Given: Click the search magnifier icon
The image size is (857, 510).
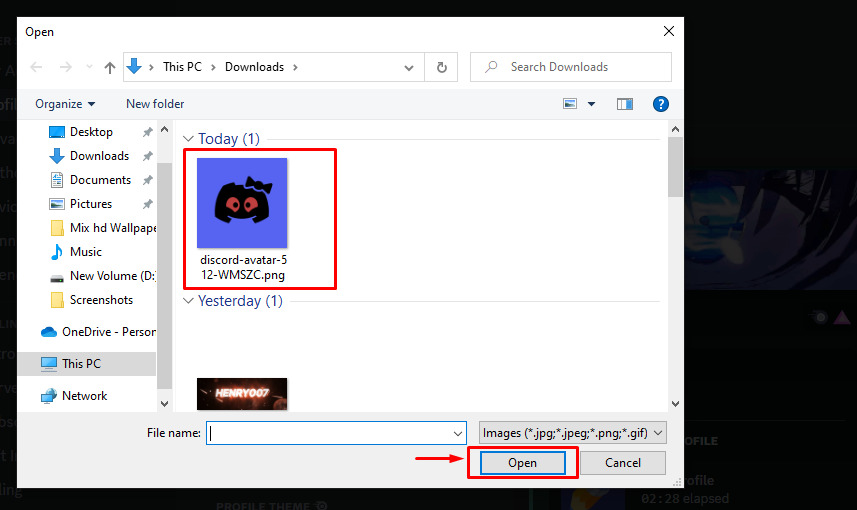Looking at the screenshot, I should click(x=491, y=67).
